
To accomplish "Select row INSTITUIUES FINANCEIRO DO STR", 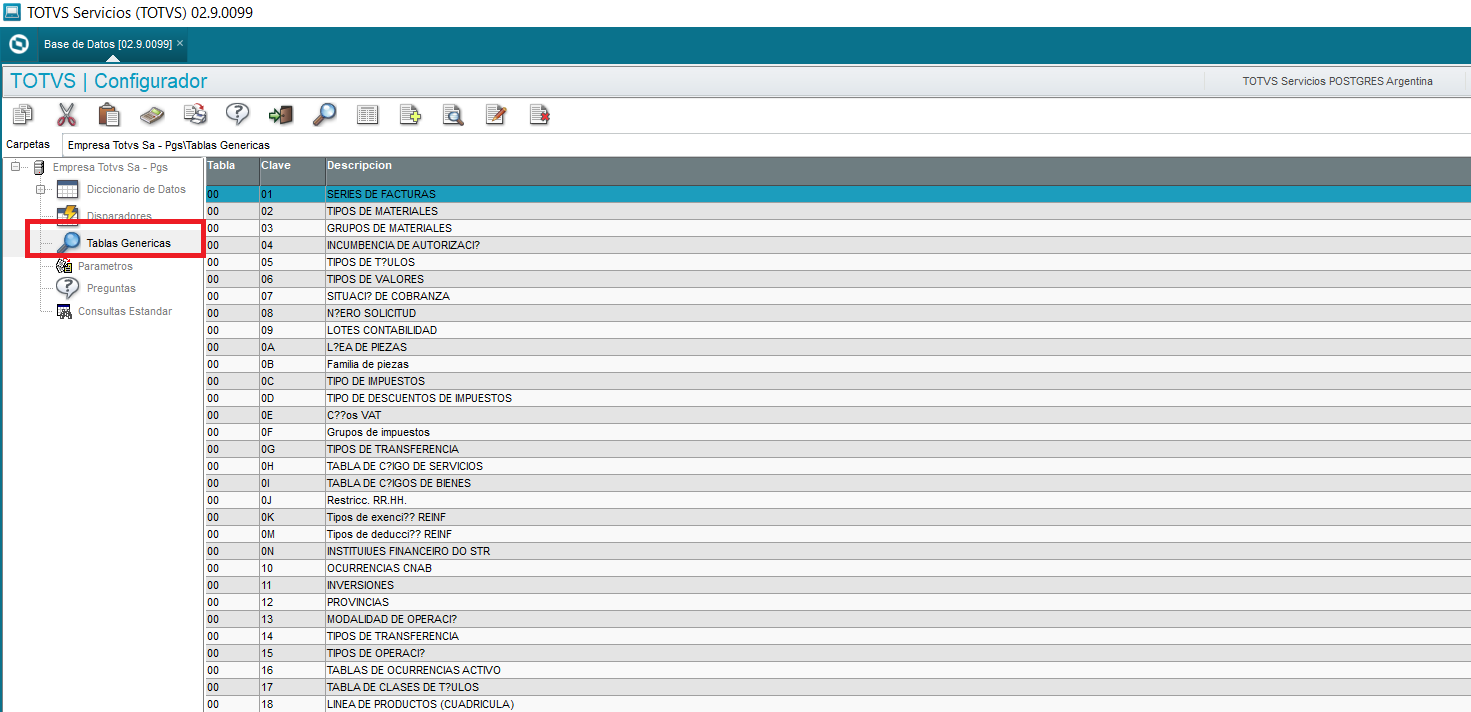I will (x=838, y=551).
